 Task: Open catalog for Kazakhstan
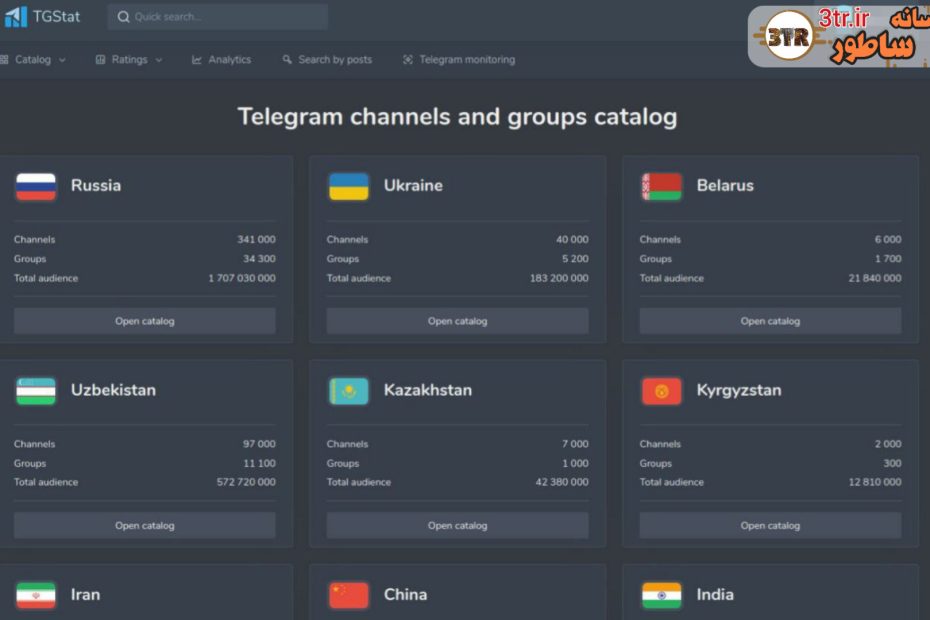click(x=457, y=525)
